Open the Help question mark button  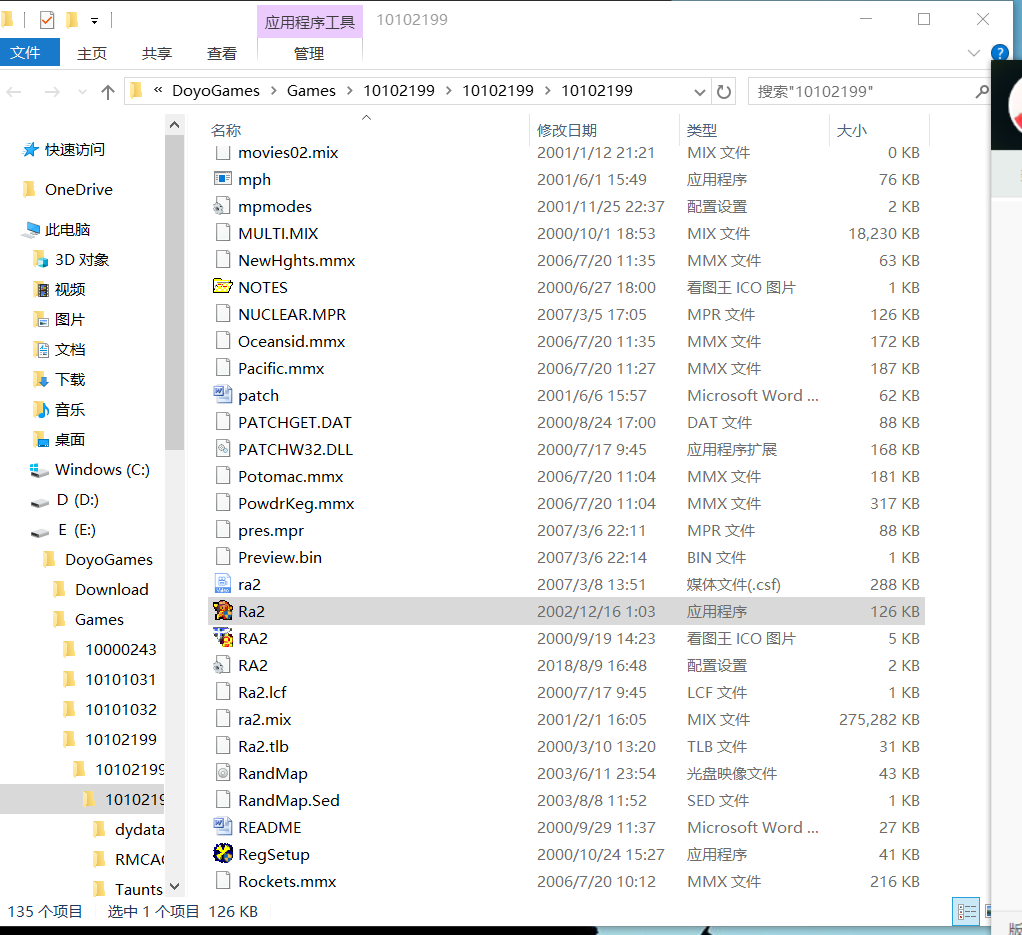click(x=999, y=52)
